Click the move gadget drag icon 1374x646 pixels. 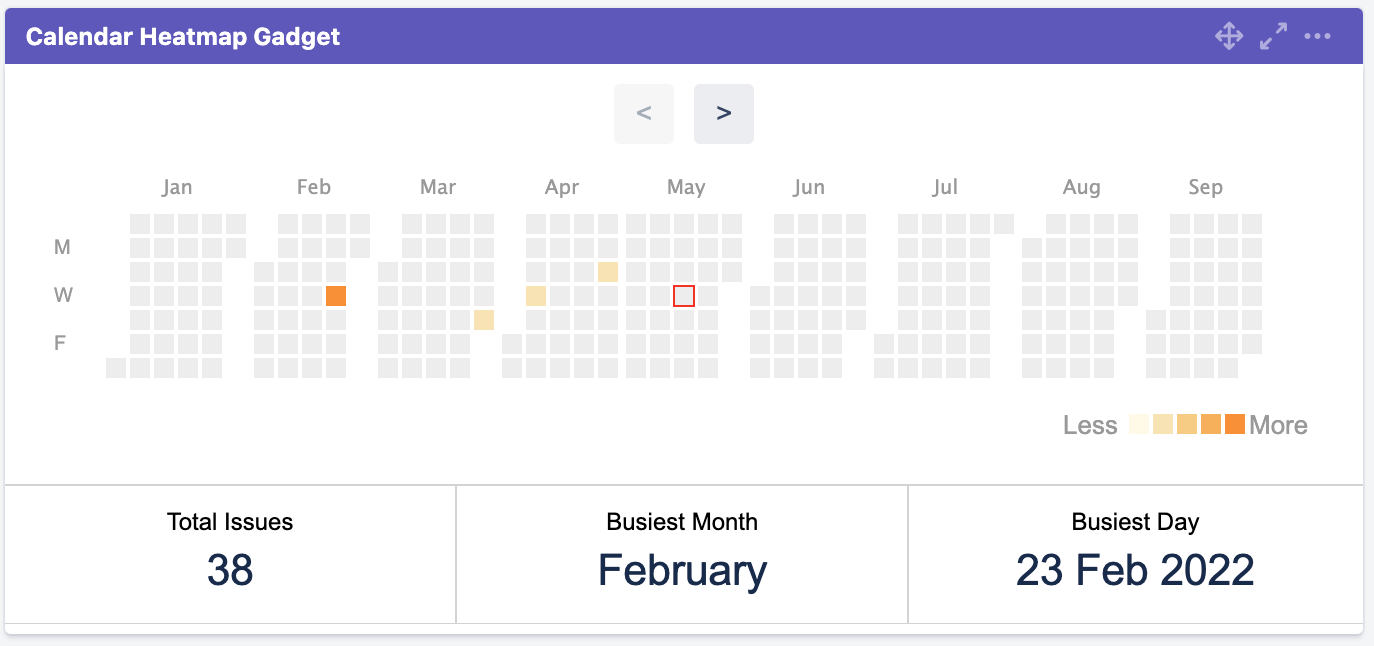pyautogui.click(x=1229, y=37)
